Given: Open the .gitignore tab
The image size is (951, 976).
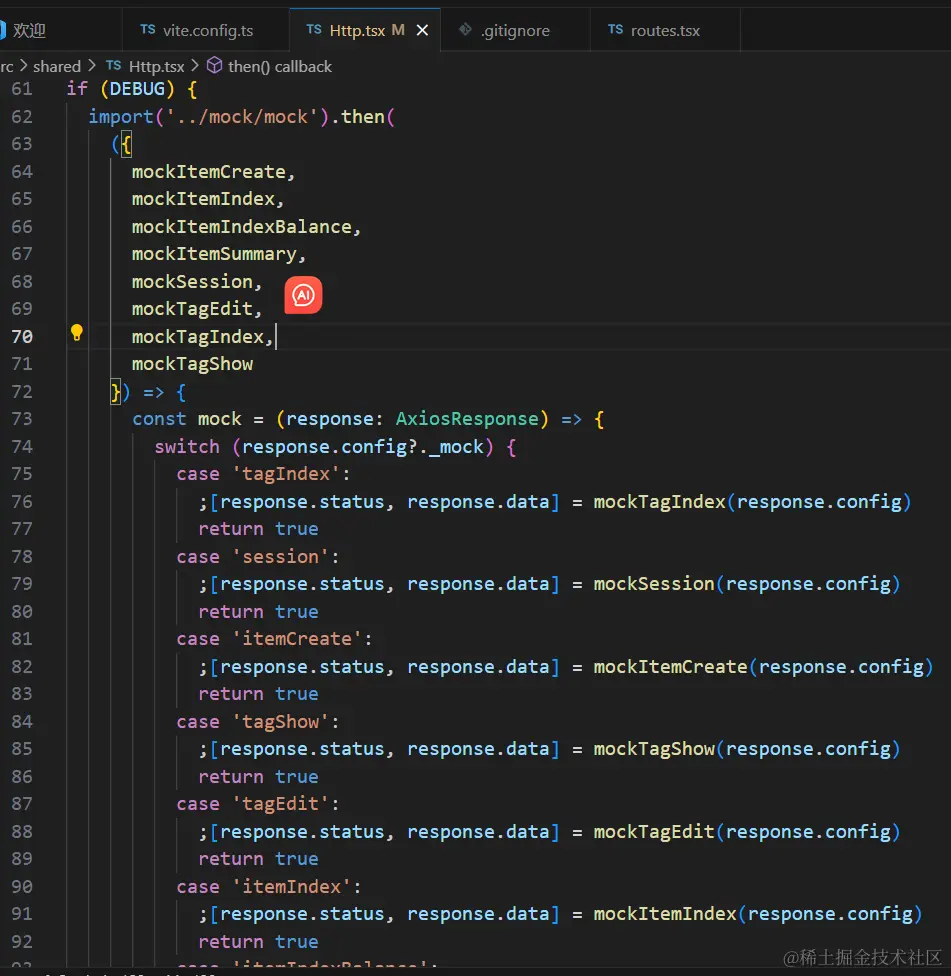Looking at the screenshot, I should click(x=514, y=30).
